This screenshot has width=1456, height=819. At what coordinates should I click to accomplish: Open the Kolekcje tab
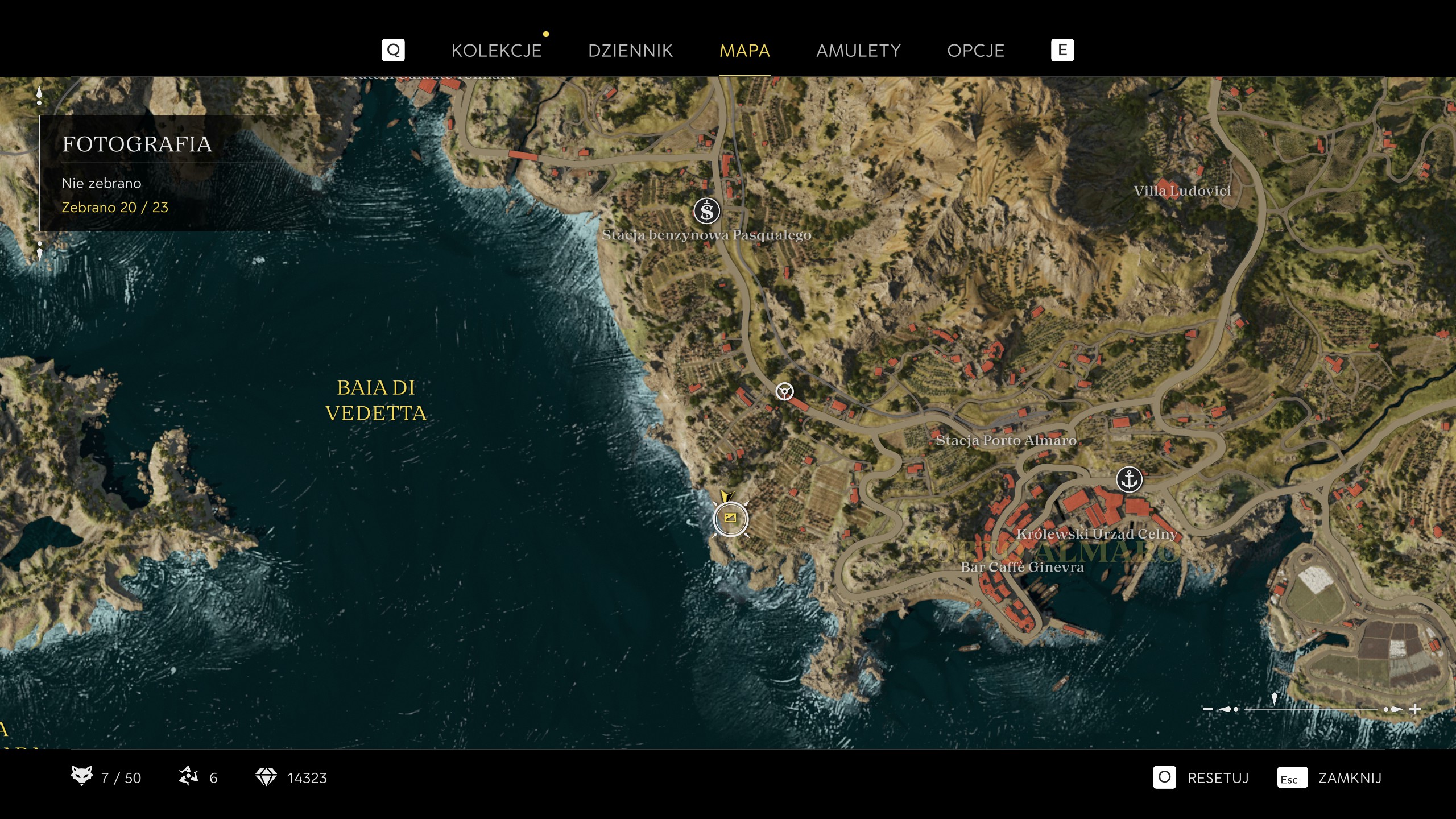pyautogui.click(x=496, y=51)
